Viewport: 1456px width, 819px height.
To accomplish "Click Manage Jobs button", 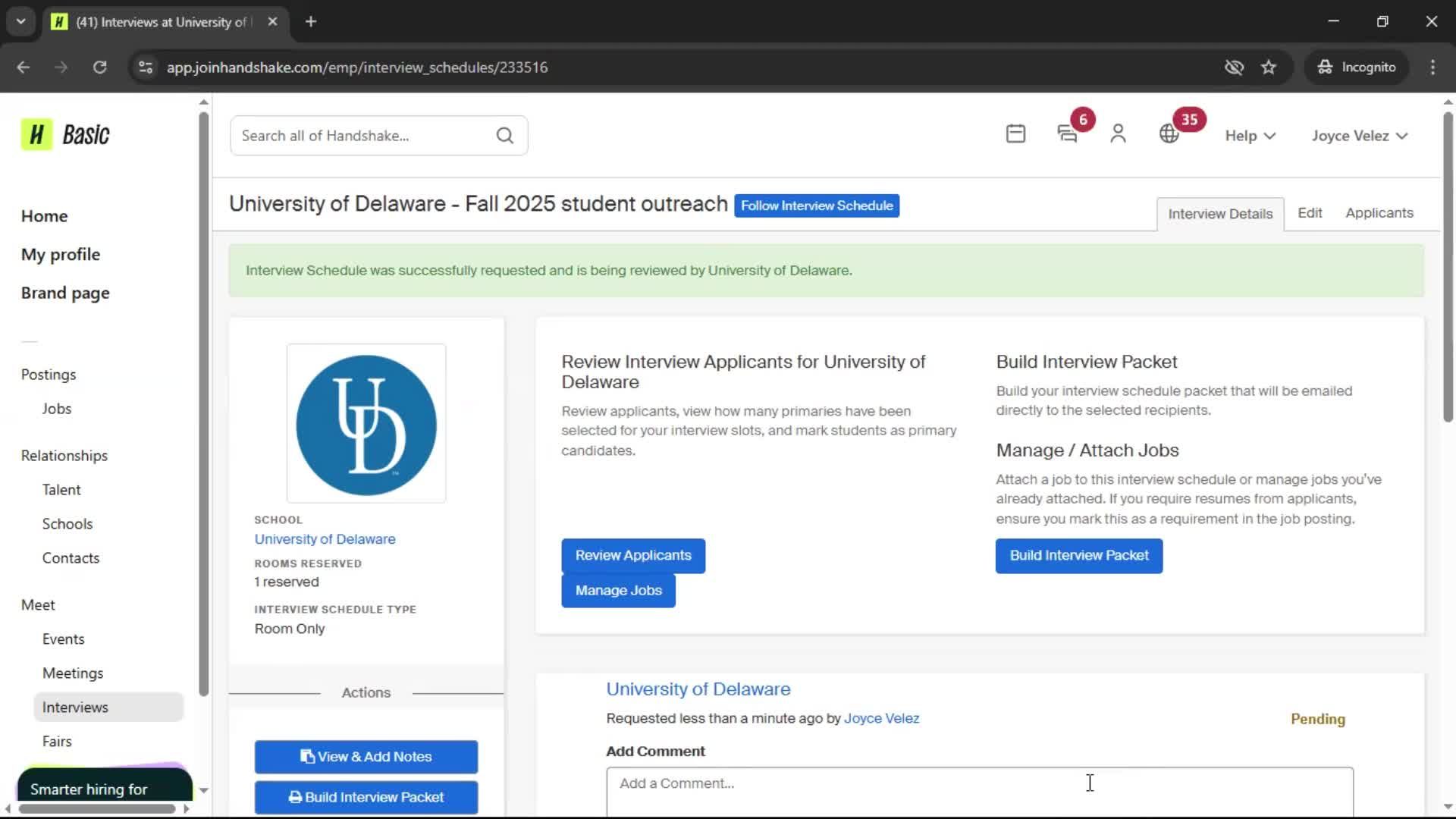I will tap(618, 591).
